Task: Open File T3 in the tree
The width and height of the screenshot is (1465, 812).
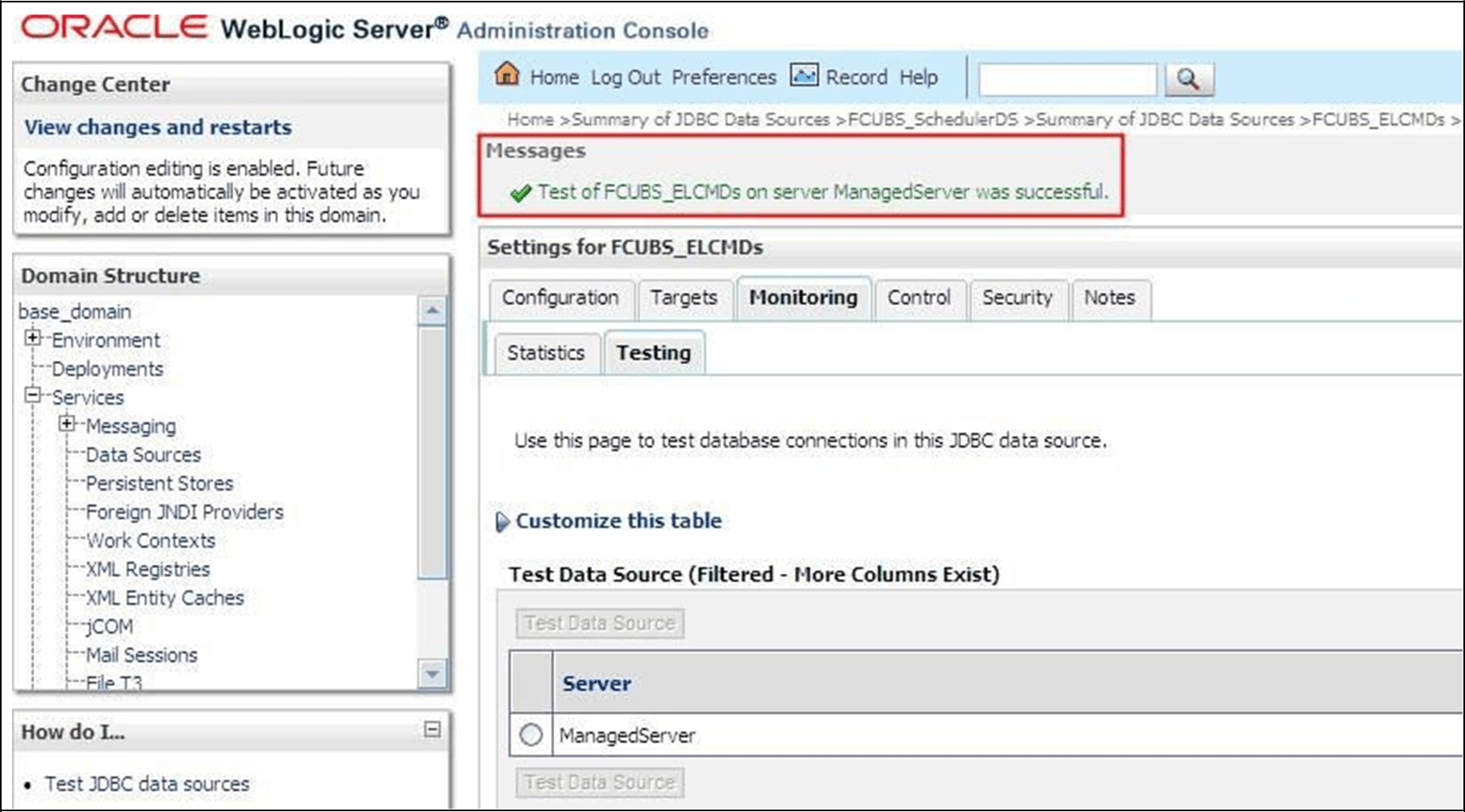Action: pos(114,683)
